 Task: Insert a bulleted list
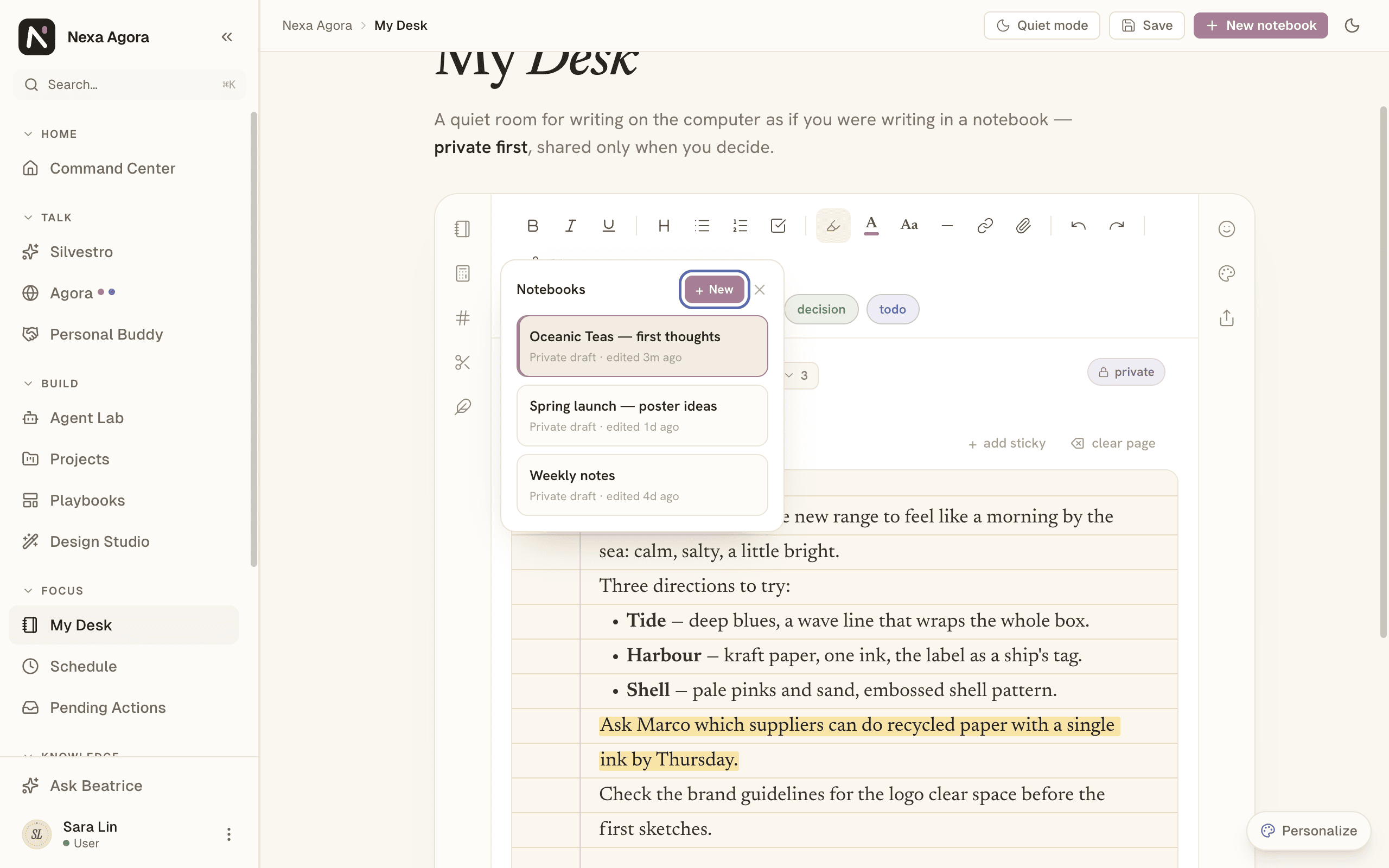click(702, 226)
